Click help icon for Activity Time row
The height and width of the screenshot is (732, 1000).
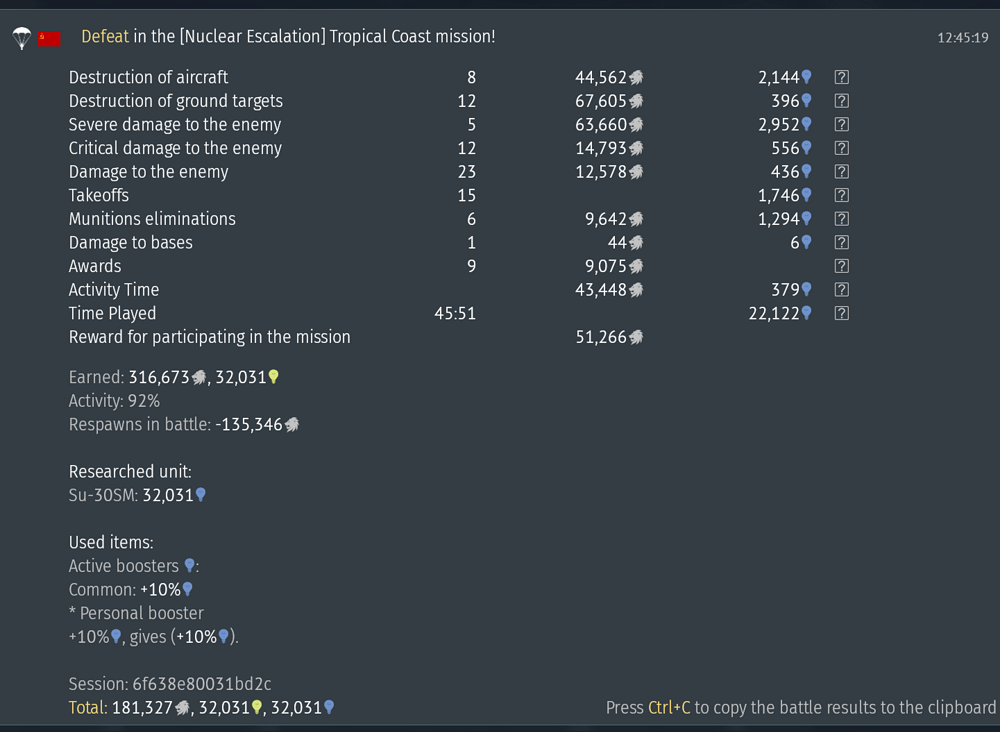[x=841, y=289]
